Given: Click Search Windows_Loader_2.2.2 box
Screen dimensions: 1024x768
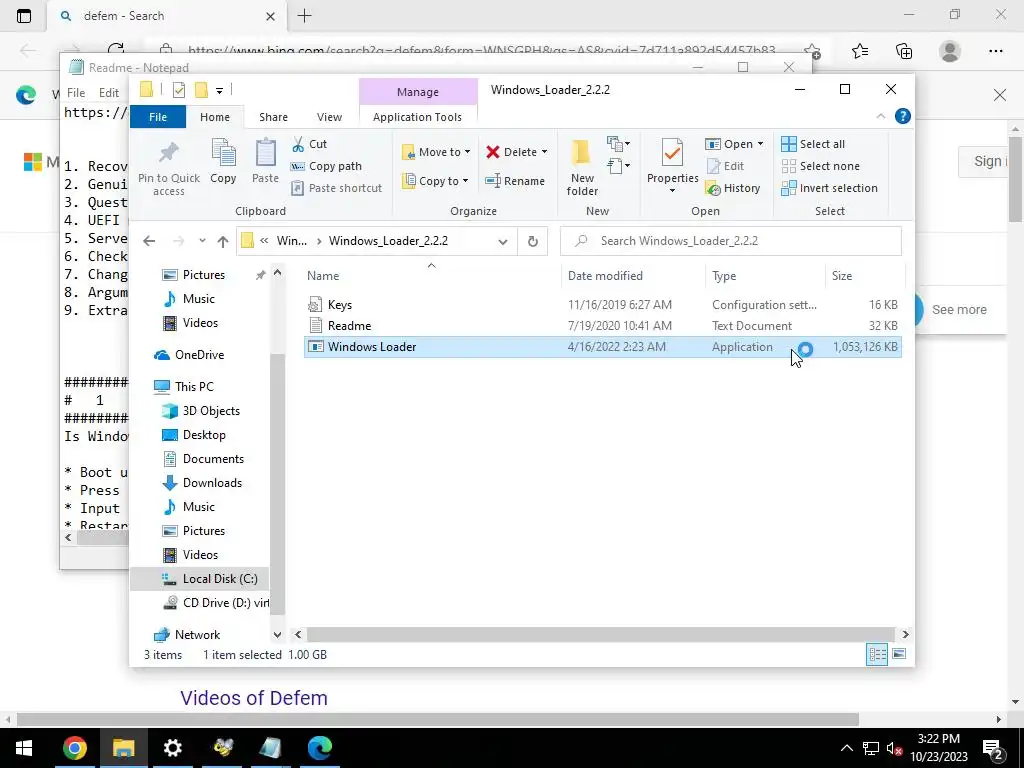Looking at the screenshot, I should tap(730, 241).
